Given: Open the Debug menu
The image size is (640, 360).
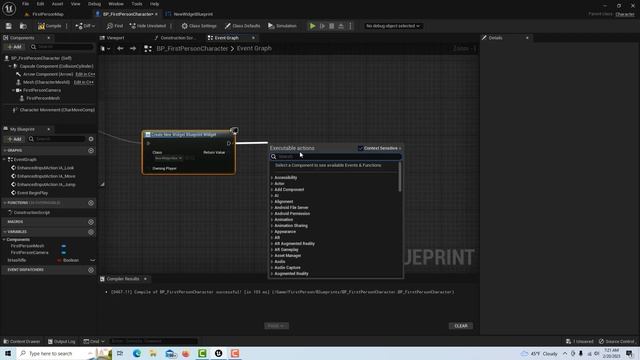Looking at the screenshot, I should [x=94, y=4].
